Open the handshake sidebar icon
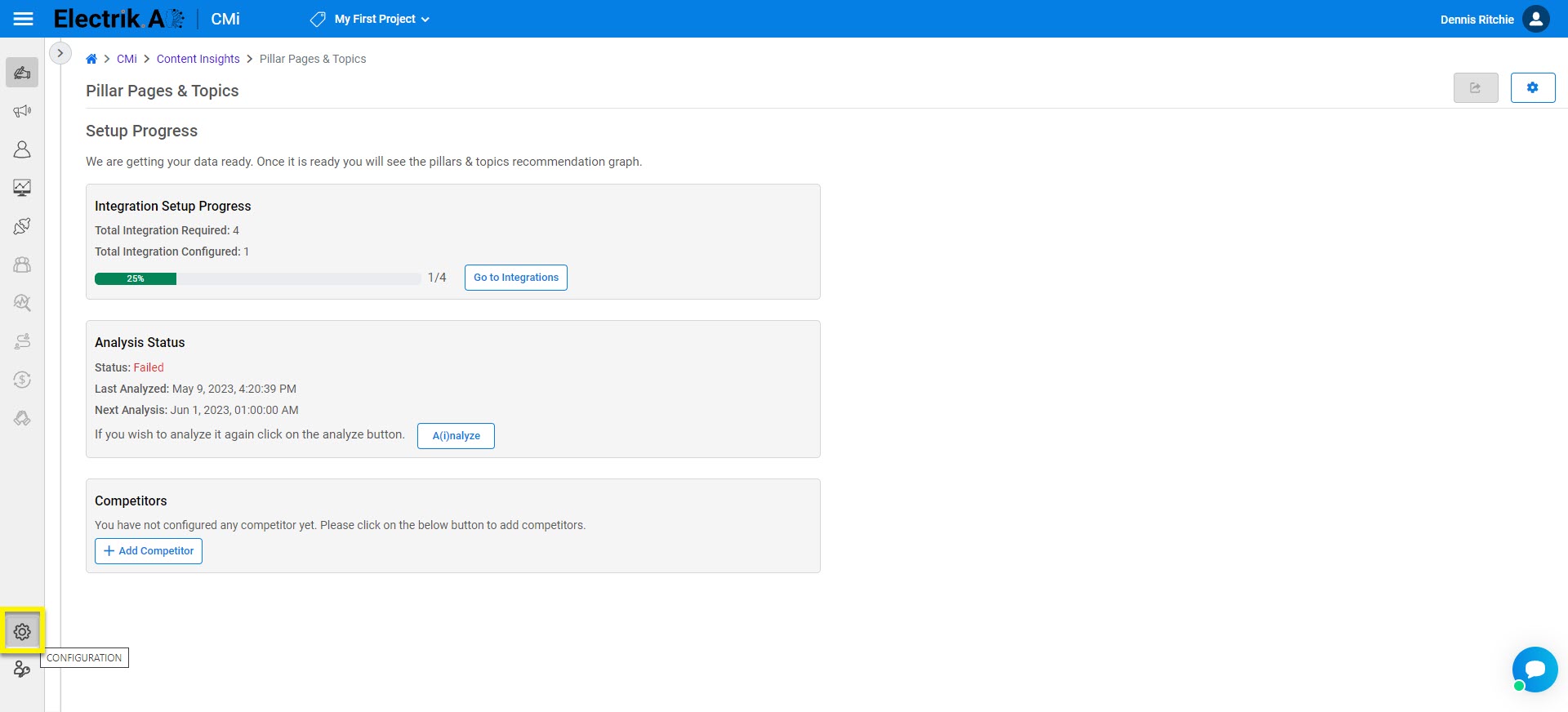Viewport: 1568px width, 712px height. click(22, 418)
